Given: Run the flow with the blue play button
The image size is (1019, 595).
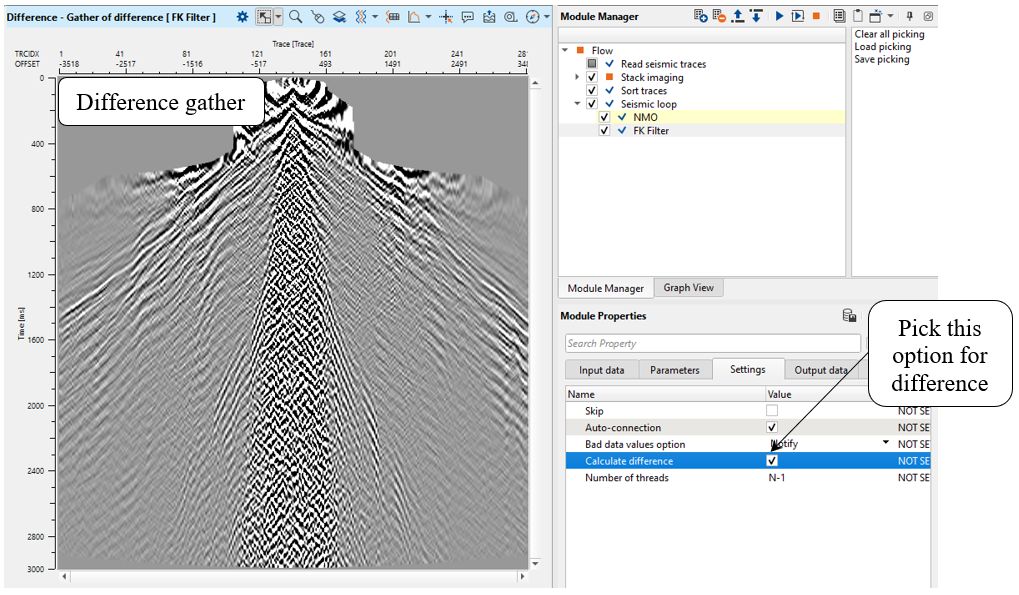Looking at the screenshot, I should tap(780, 17).
